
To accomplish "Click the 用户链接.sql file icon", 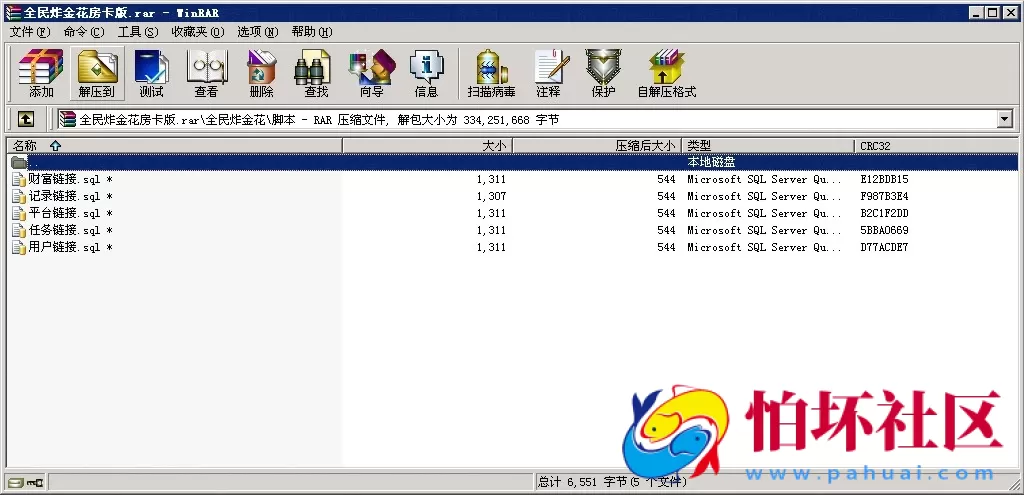I will pyautogui.click(x=19, y=247).
